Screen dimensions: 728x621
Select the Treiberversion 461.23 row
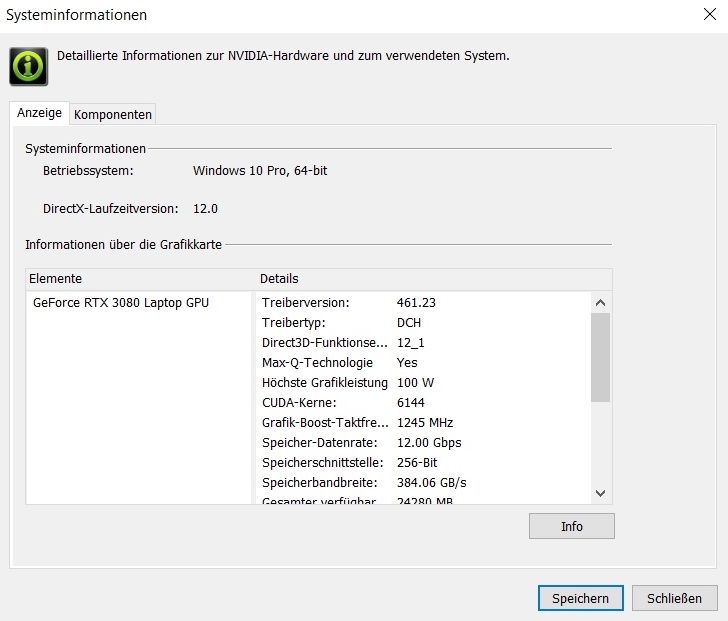click(x=423, y=303)
